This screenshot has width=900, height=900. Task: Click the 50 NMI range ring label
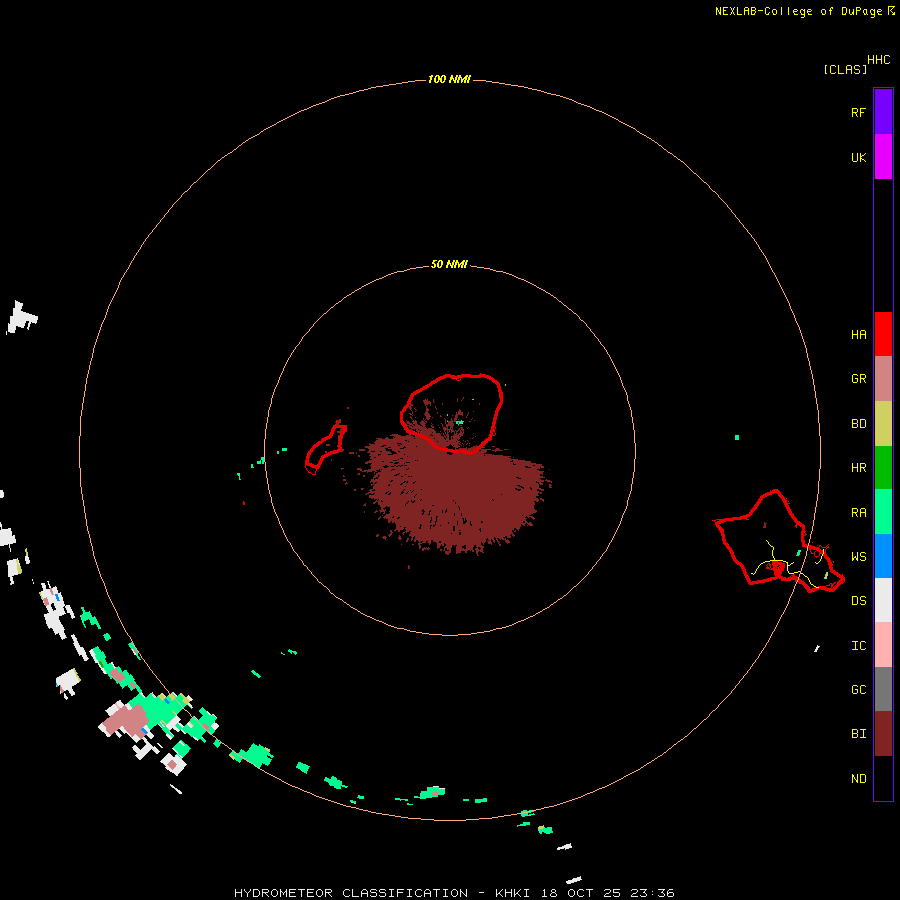[449, 264]
